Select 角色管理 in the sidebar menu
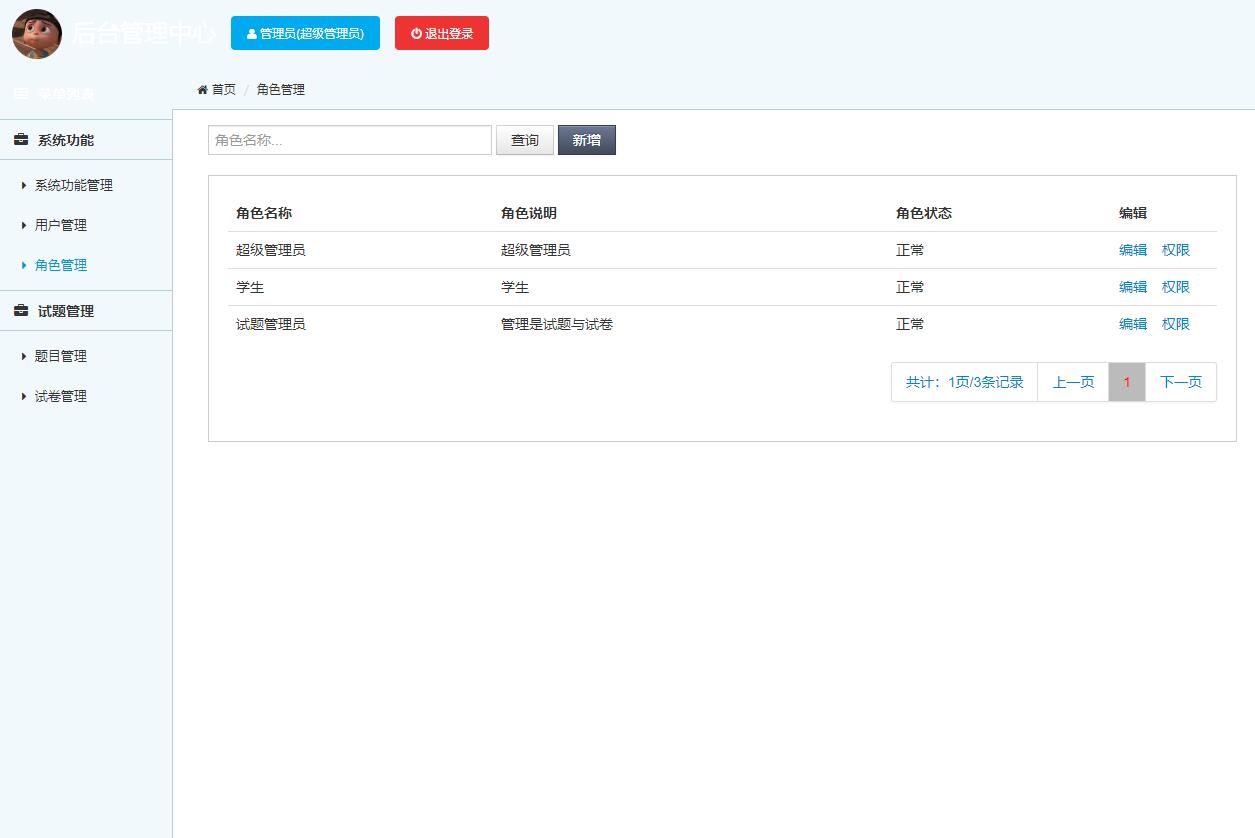Image resolution: width=1255 pixels, height=838 pixels. 60,265
